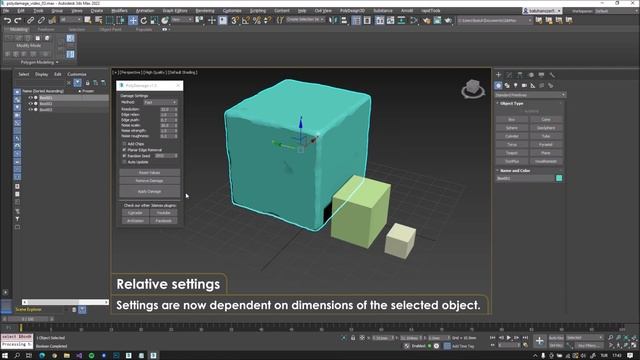Click the Facebook button in PolyDamage
The height and width of the screenshot is (360, 640).
(x=163, y=221)
